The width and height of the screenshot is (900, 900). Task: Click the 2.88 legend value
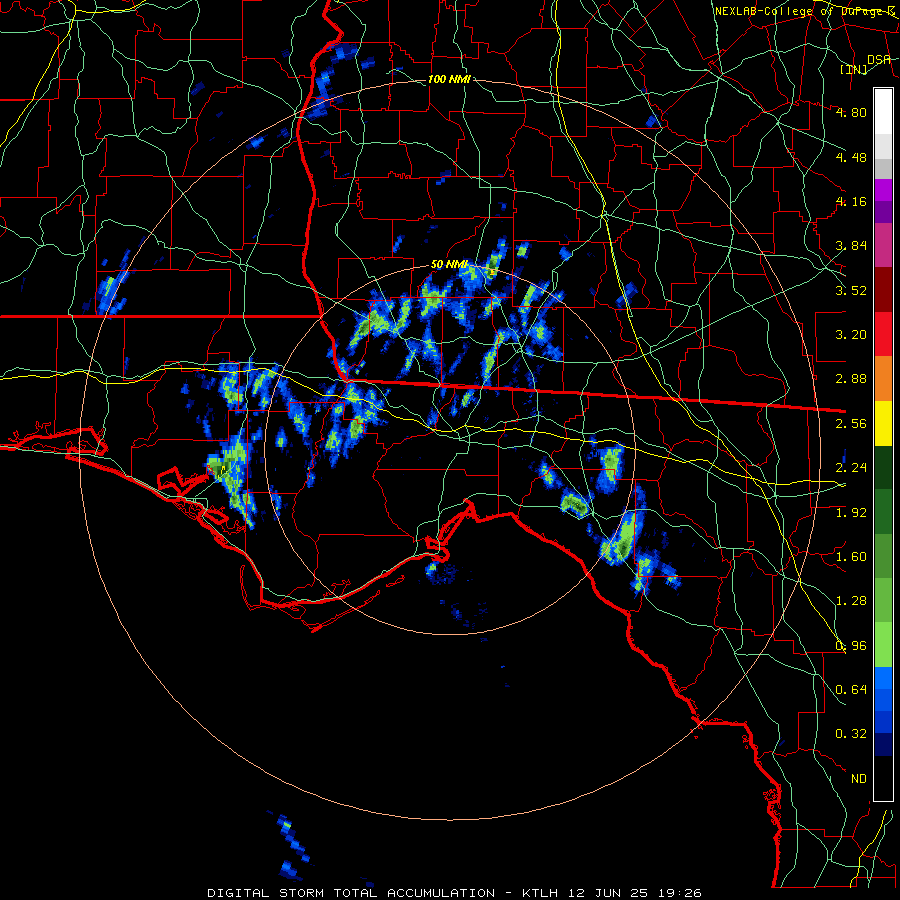[x=851, y=379]
